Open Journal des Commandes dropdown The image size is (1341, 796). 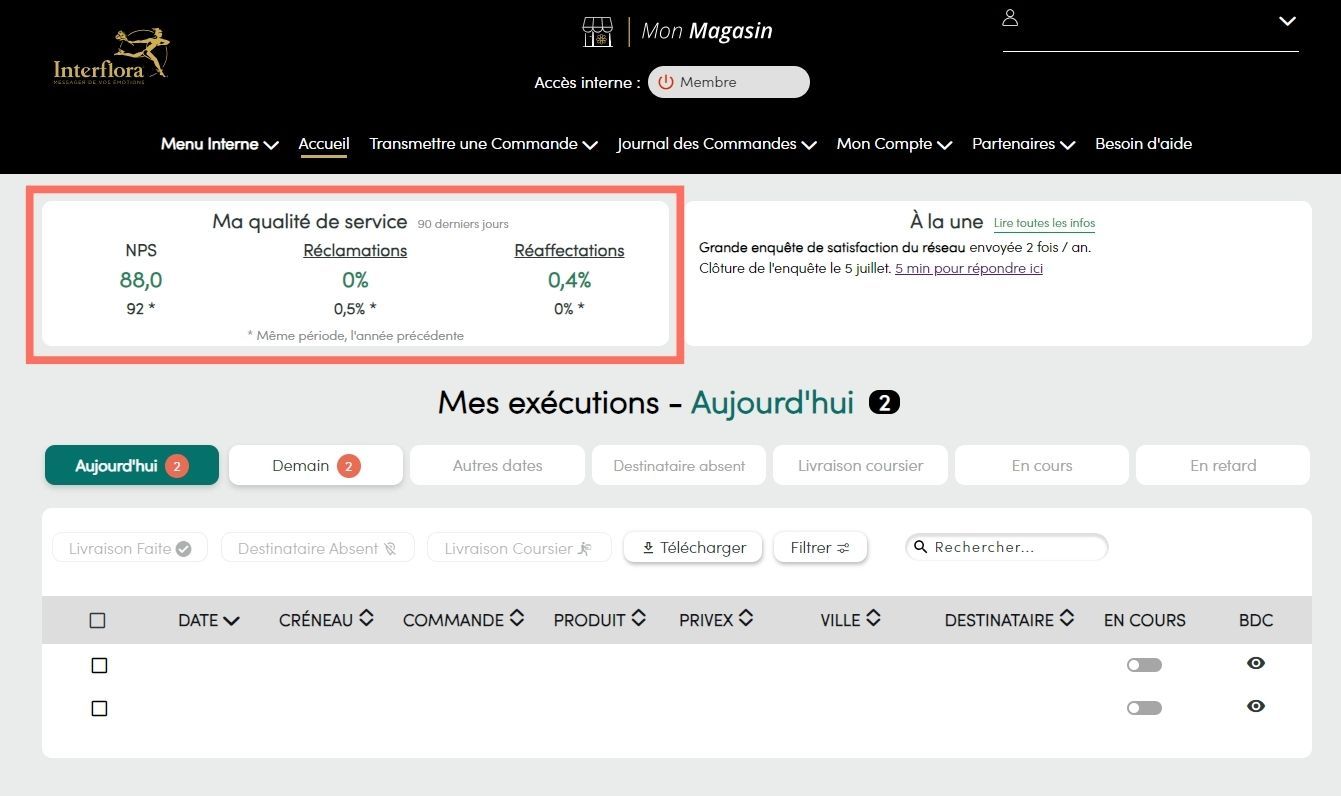tap(716, 144)
